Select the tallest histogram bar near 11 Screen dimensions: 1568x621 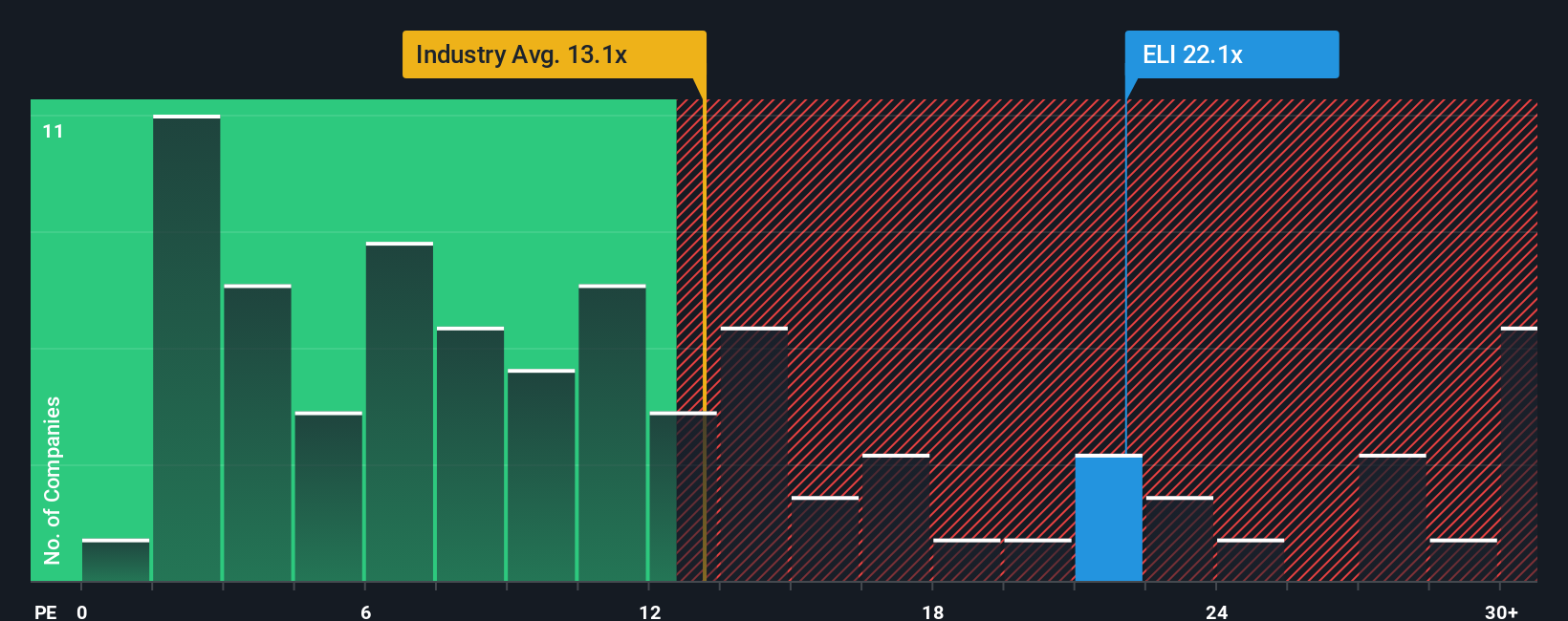pos(186,348)
